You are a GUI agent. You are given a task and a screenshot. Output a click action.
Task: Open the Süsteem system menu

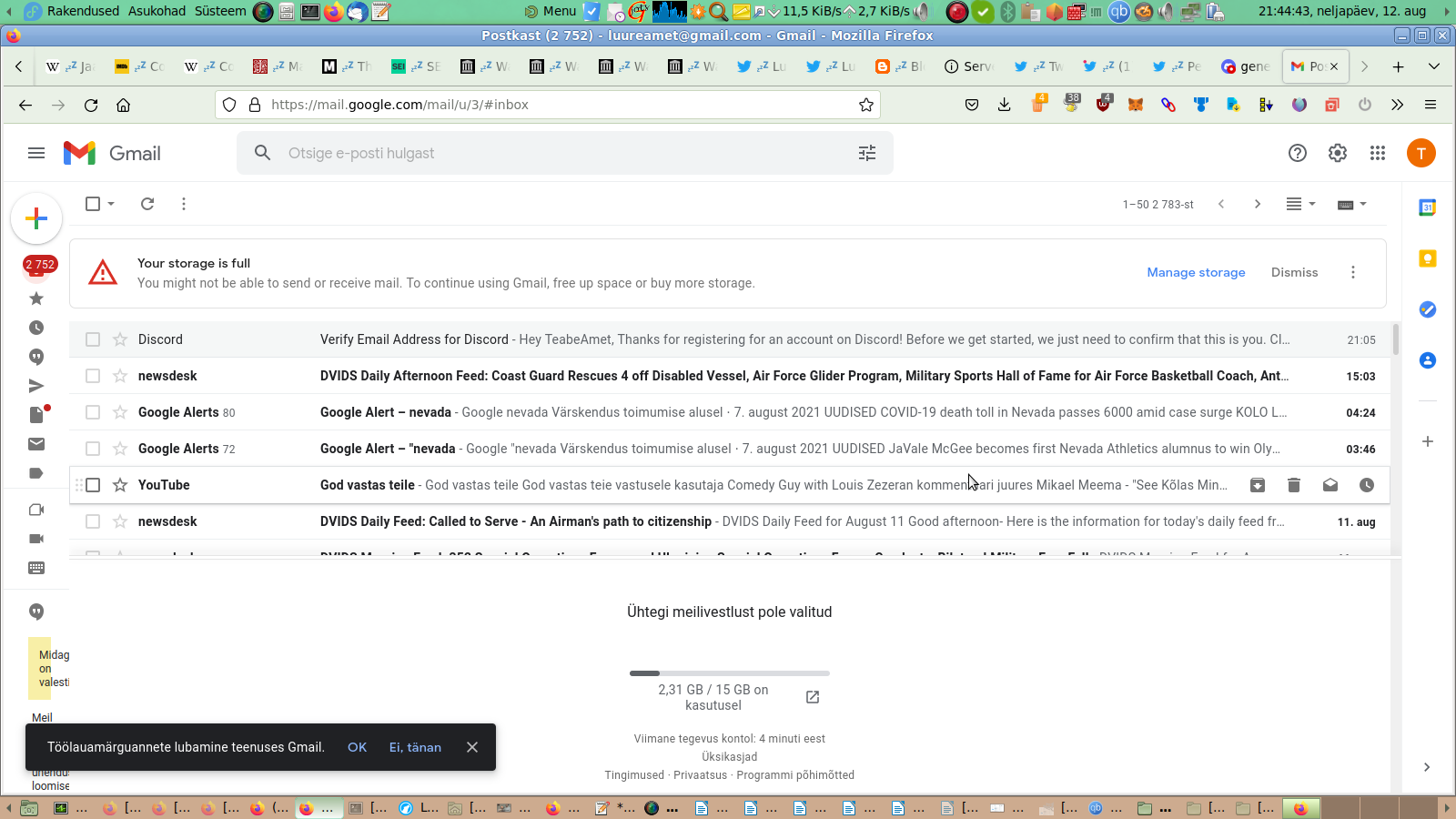point(220,11)
